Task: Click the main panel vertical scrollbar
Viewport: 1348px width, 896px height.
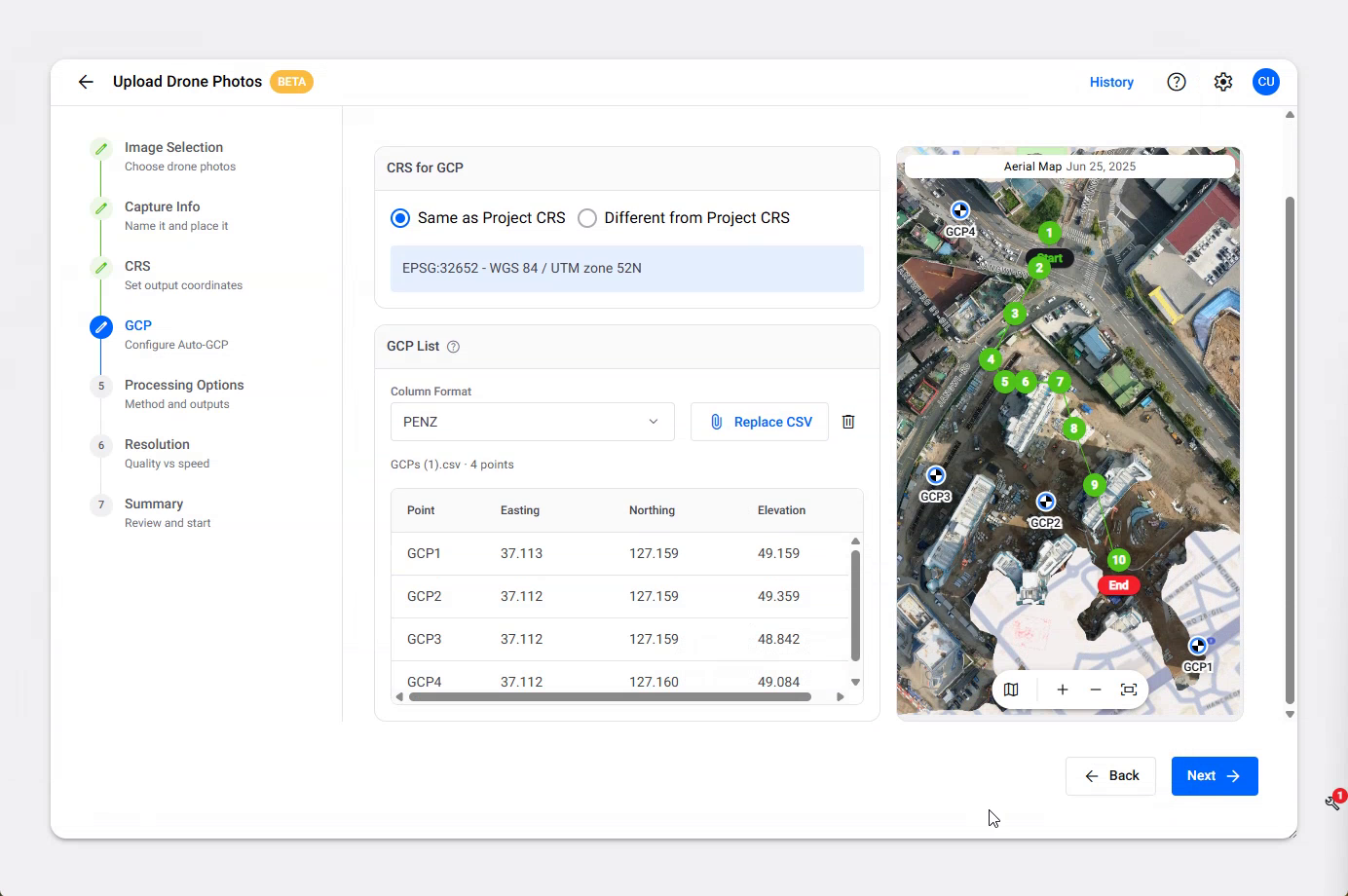Action: 1290,450
